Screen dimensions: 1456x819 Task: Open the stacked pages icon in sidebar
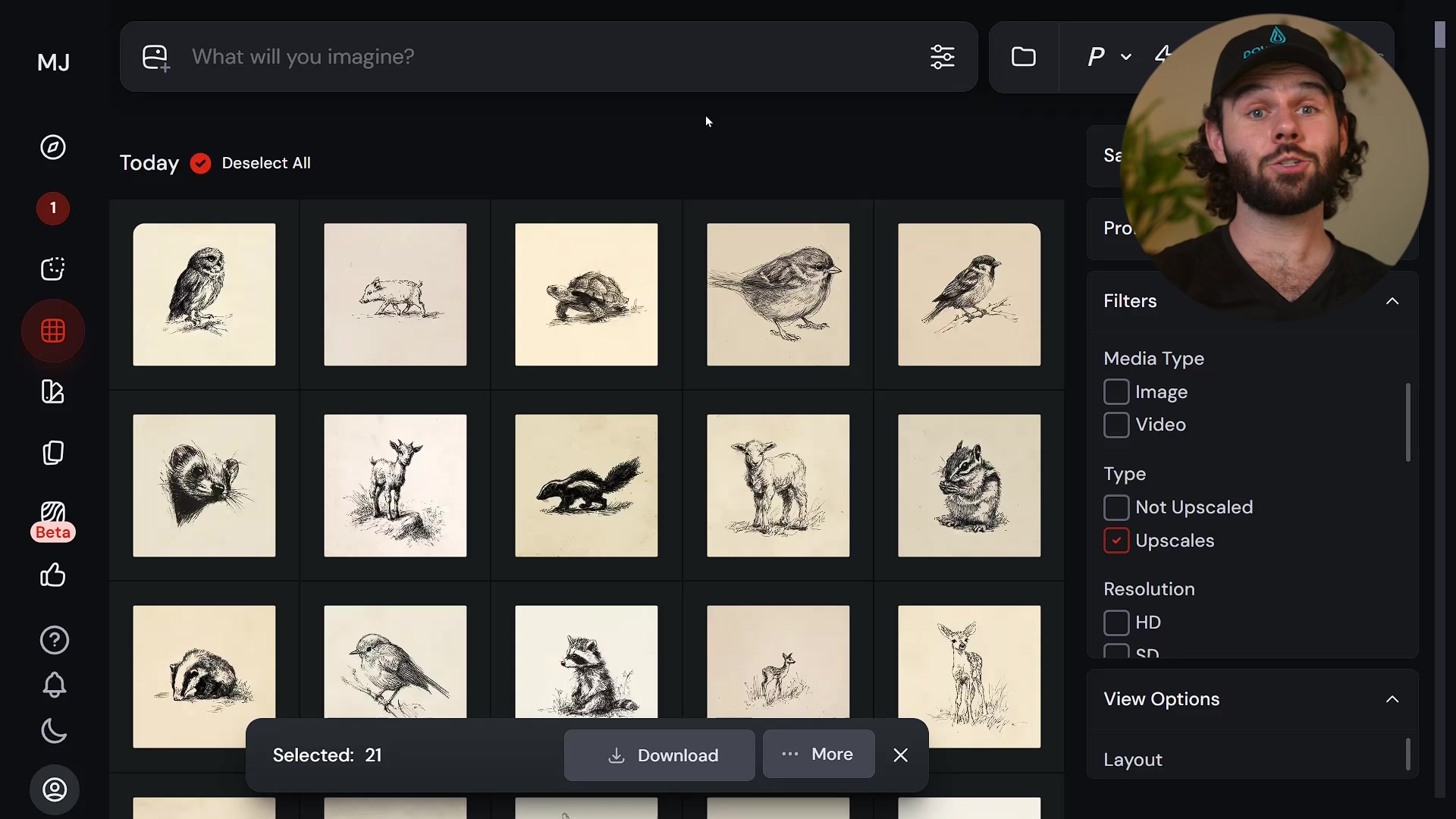53,453
